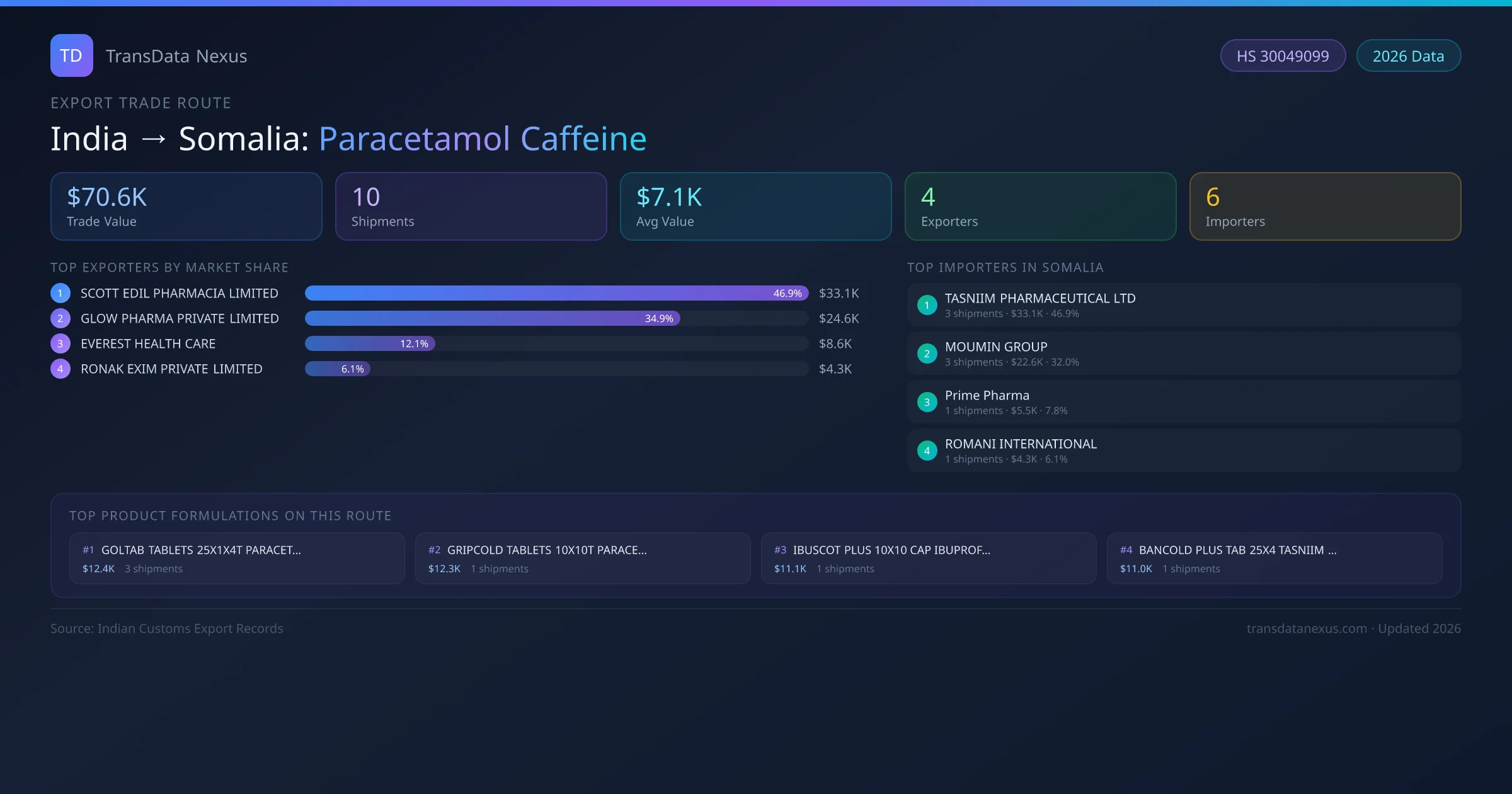Click rank 2 badge beside Glow Pharma
1512x794 pixels.
60,318
